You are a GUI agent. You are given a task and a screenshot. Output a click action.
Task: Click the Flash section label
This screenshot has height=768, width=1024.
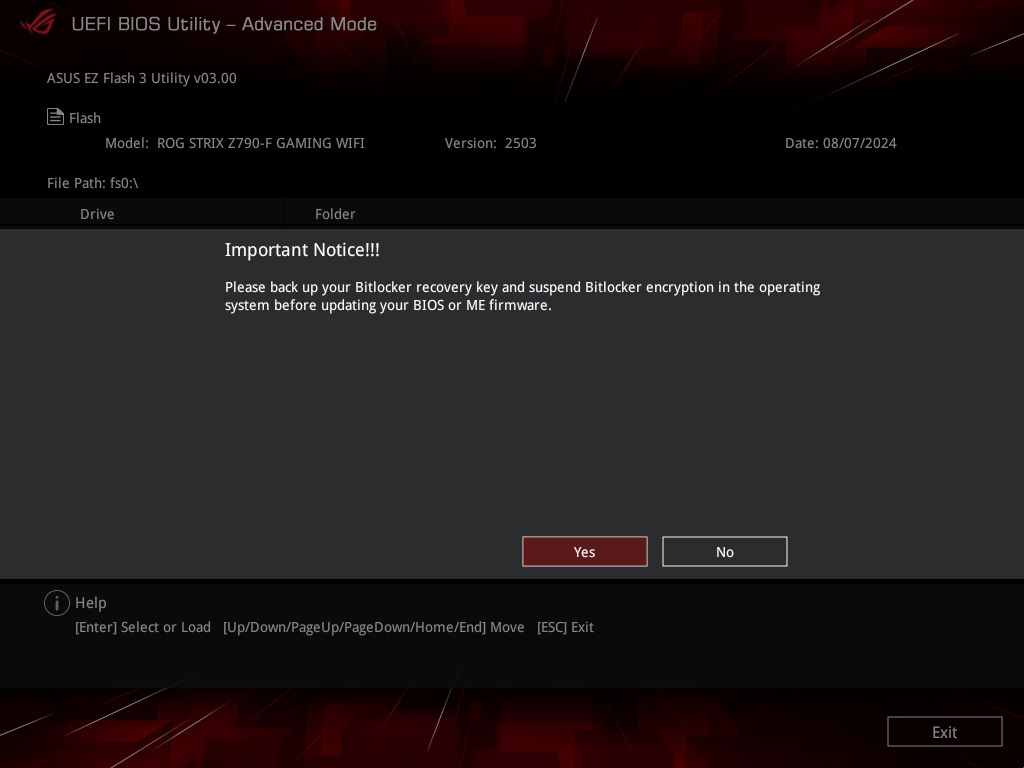pyautogui.click(x=85, y=118)
